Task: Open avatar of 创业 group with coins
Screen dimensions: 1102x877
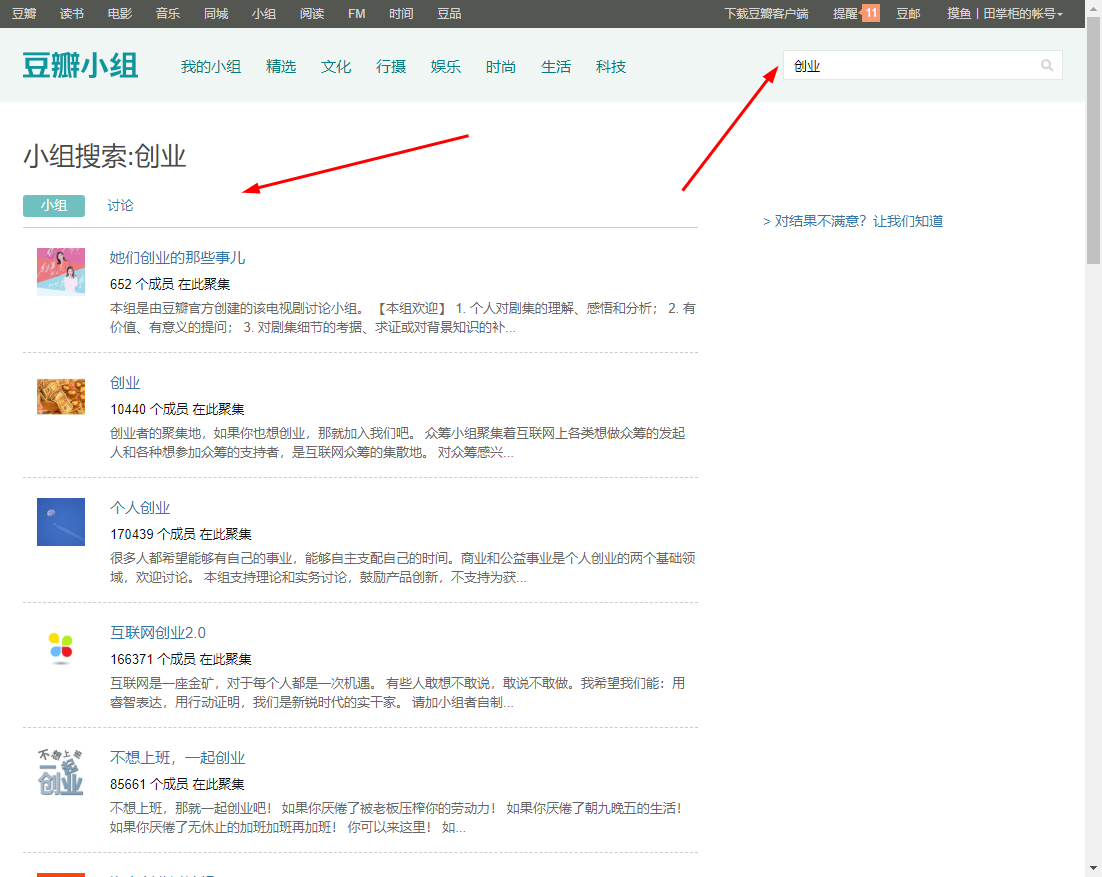Action: [x=61, y=396]
